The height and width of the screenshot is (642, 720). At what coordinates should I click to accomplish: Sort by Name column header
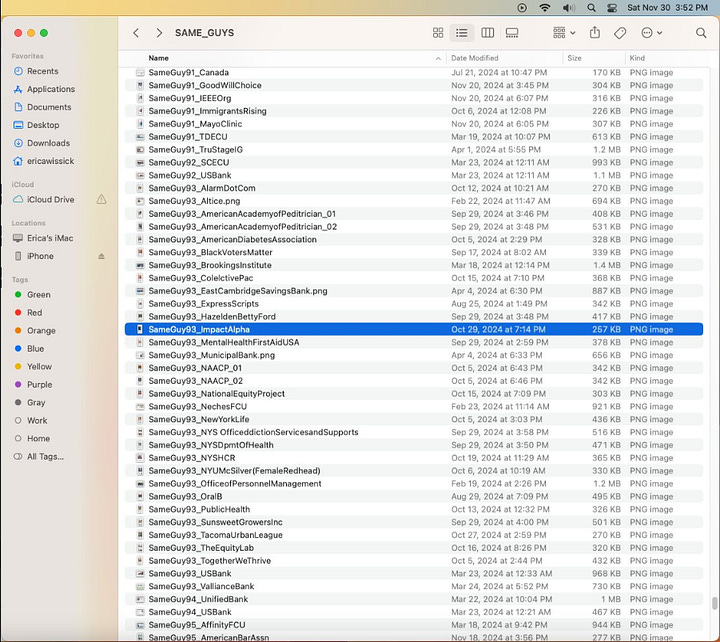[x=158, y=58]
